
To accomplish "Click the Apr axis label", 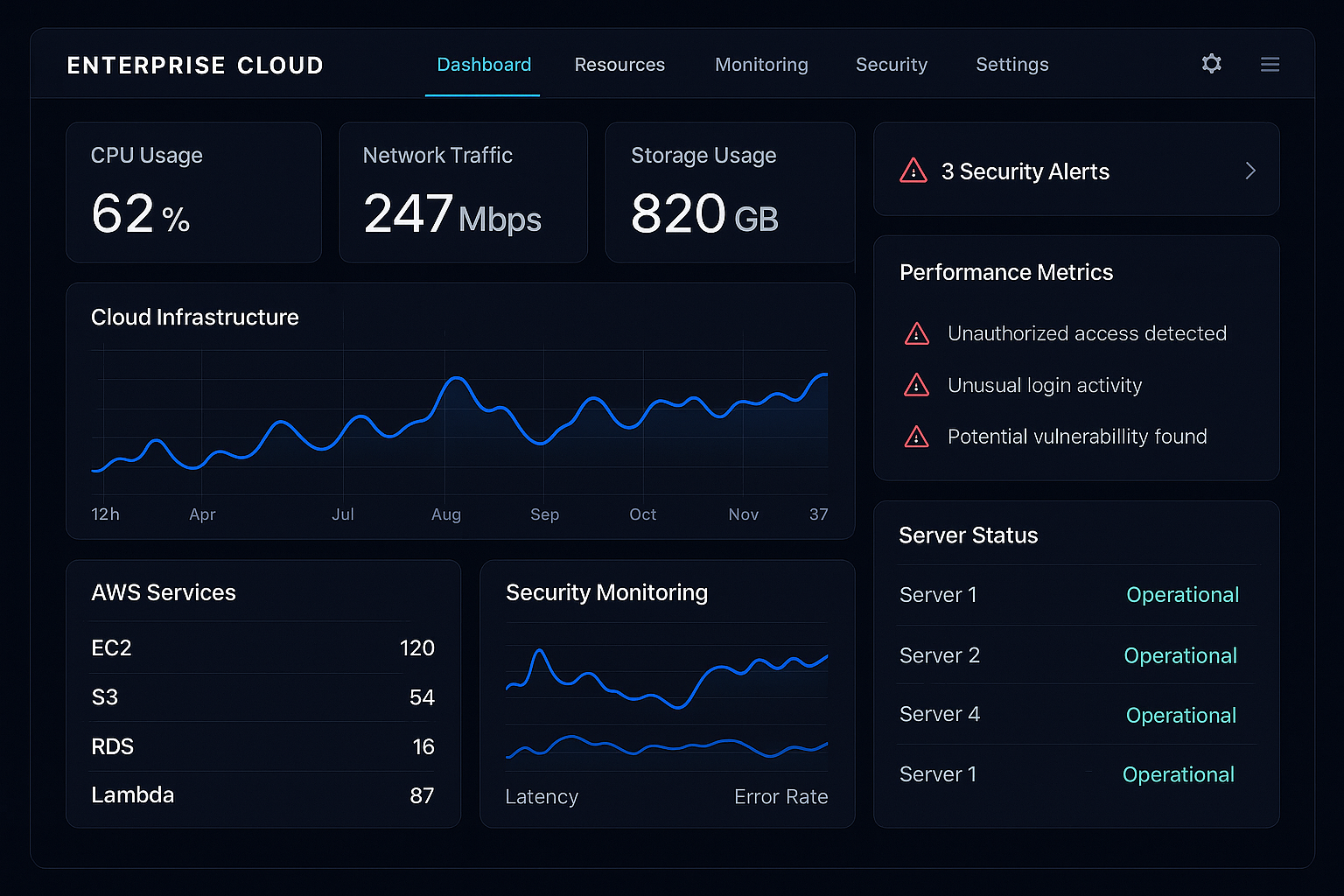I will pyautogui.click(x=202, y=514).
